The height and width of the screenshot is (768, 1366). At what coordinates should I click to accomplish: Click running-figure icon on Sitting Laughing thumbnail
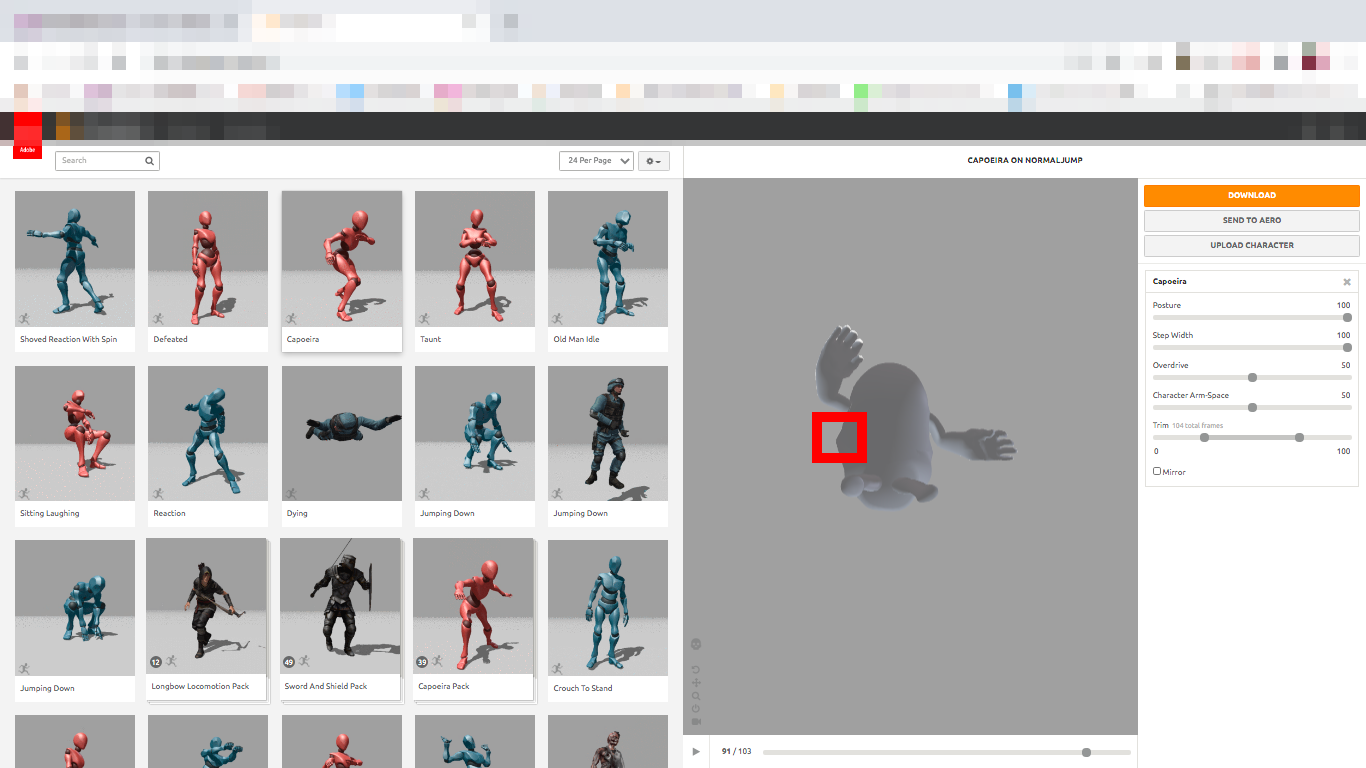25,493
